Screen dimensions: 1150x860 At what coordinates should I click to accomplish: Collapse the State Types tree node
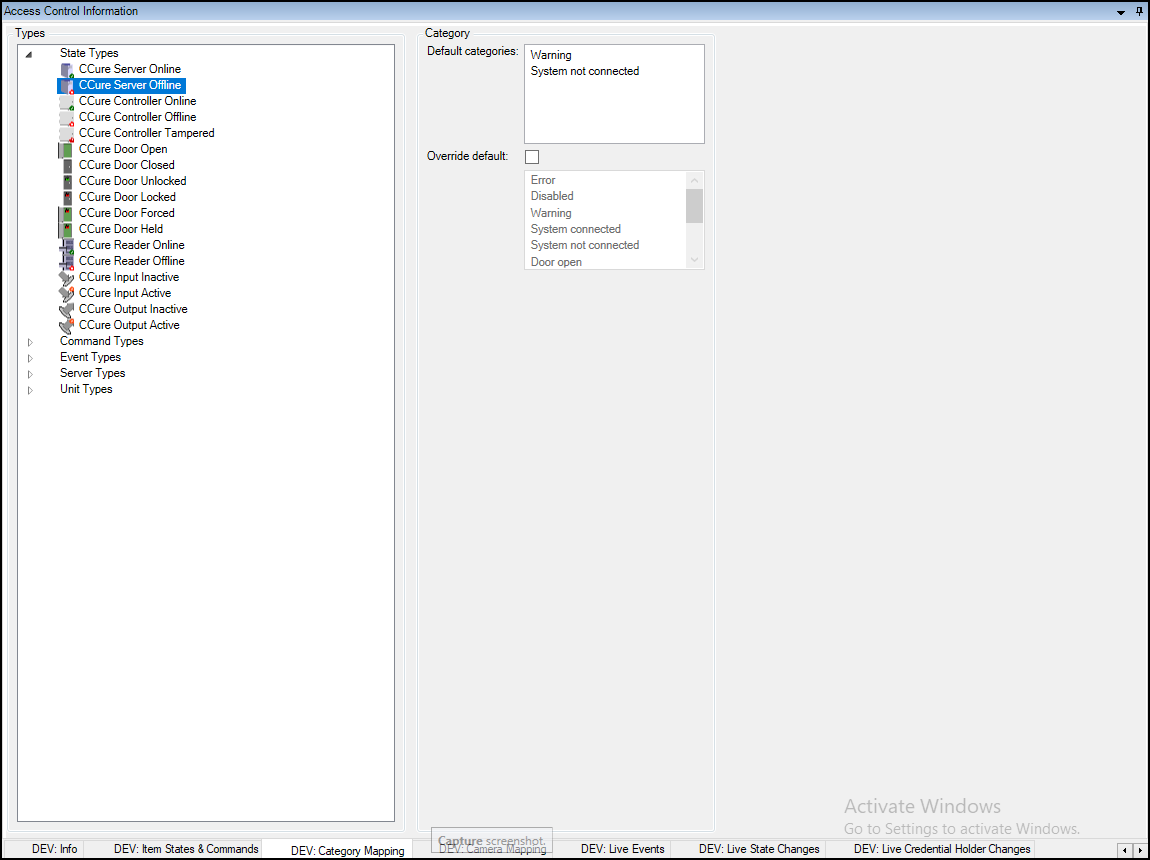tap(30, 53)
